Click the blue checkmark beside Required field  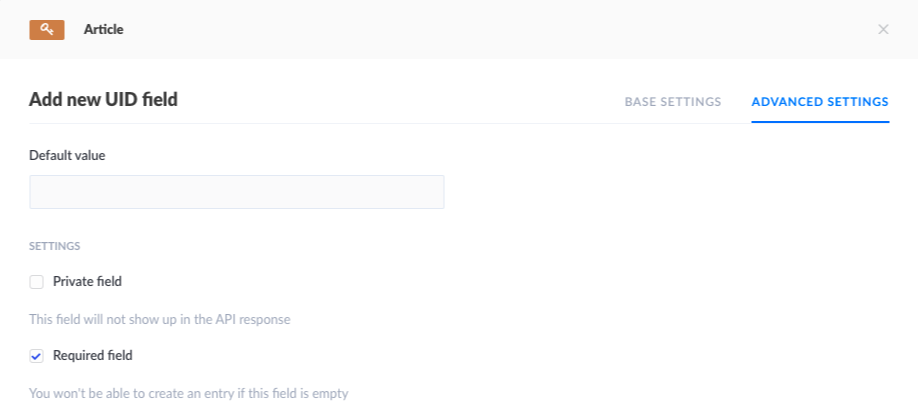click(37, 356)
